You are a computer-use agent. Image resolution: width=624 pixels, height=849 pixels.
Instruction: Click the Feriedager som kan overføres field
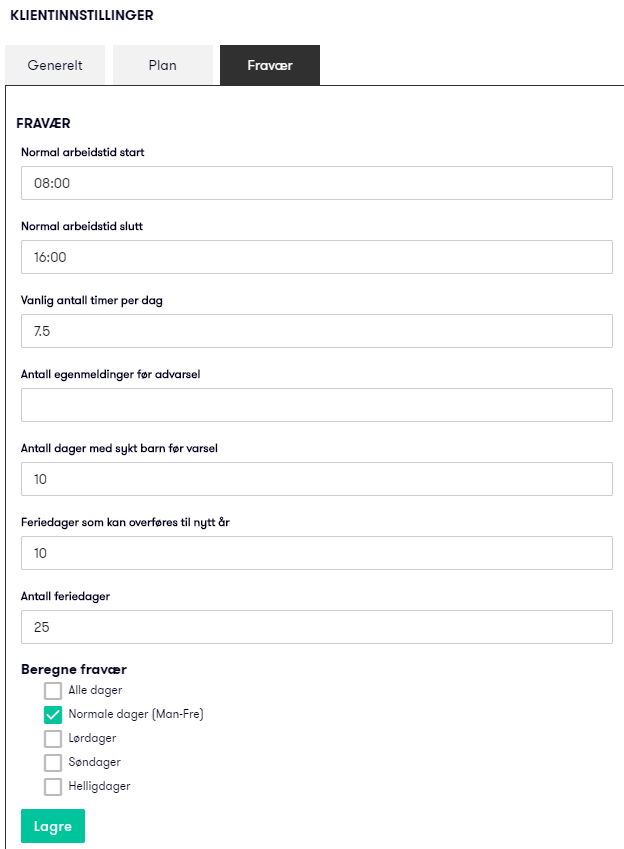pyautogui.click(x=316, y=553)
